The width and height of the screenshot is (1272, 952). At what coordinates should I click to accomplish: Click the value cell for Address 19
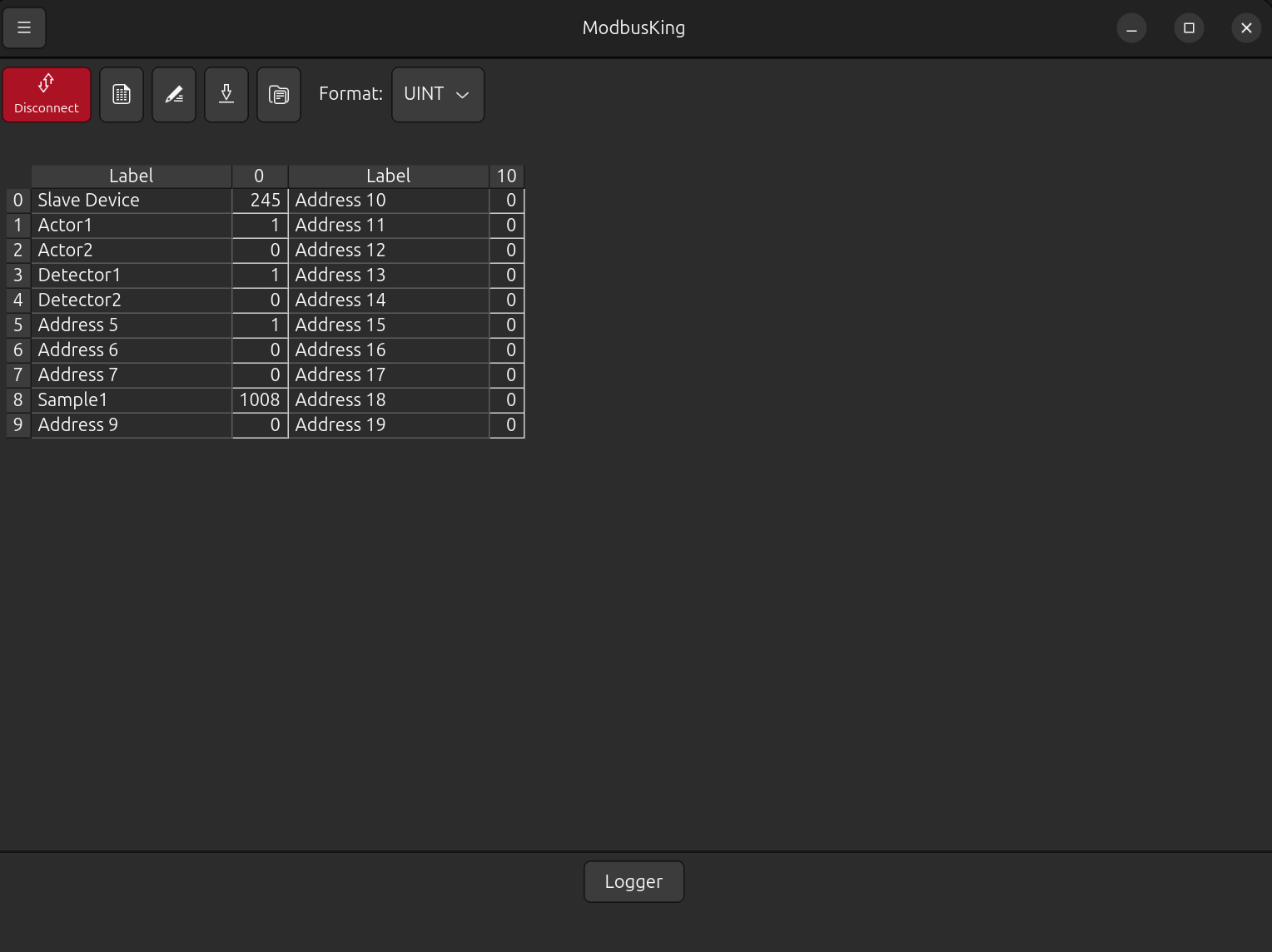click(506, 425)
